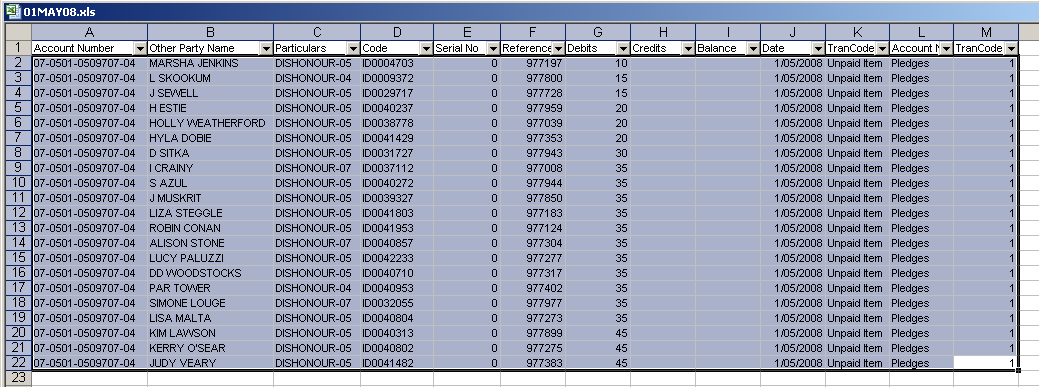Select column K header
This screenshot has width=1039, height=387.
pos(857,32)
